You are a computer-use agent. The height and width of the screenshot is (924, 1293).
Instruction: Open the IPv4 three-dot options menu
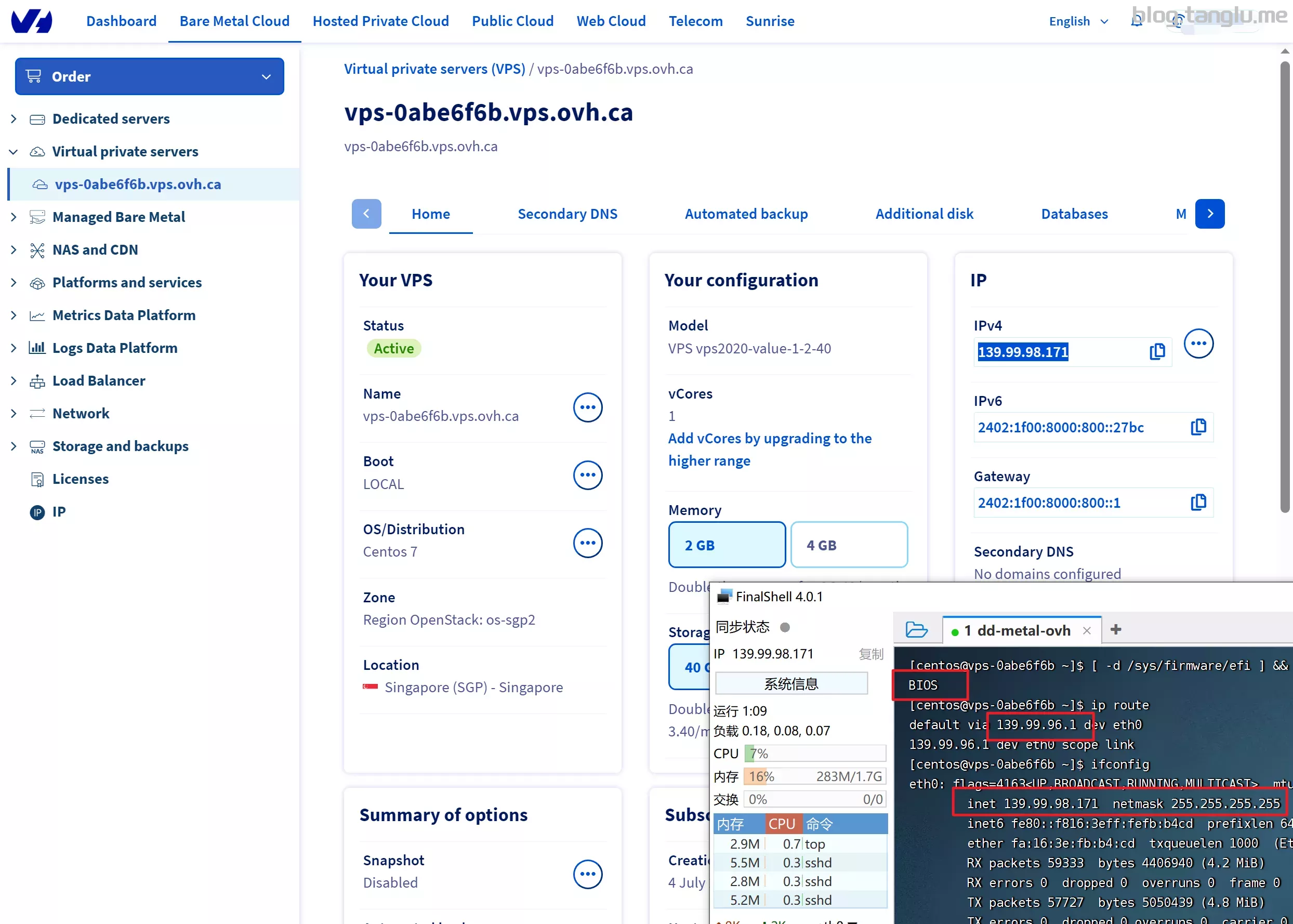click(x=1198, y=344)
